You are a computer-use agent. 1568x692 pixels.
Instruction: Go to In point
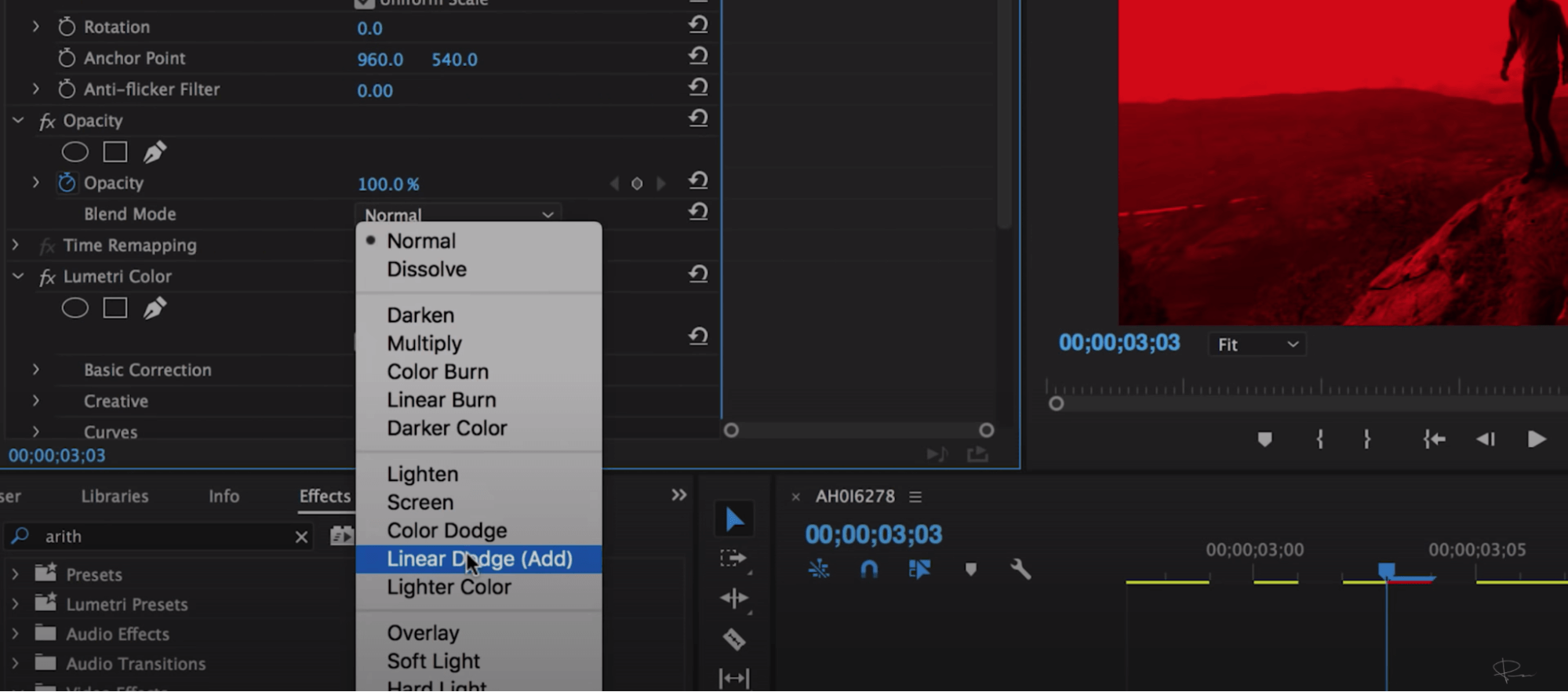(x=1435, y=439)
